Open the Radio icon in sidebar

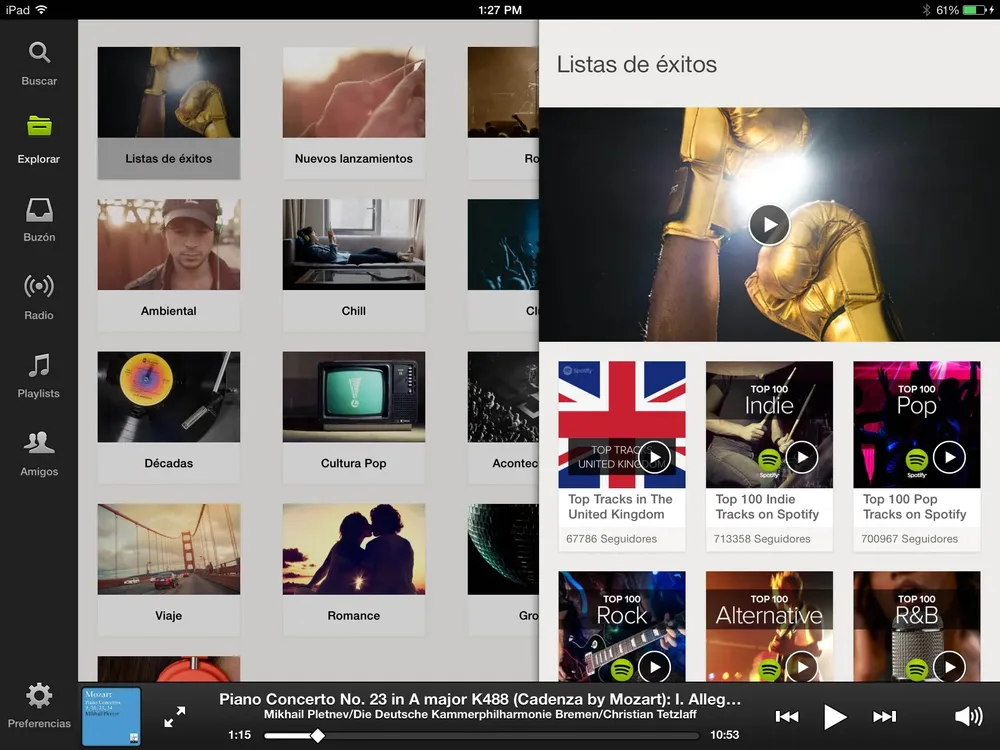[39, 287]
